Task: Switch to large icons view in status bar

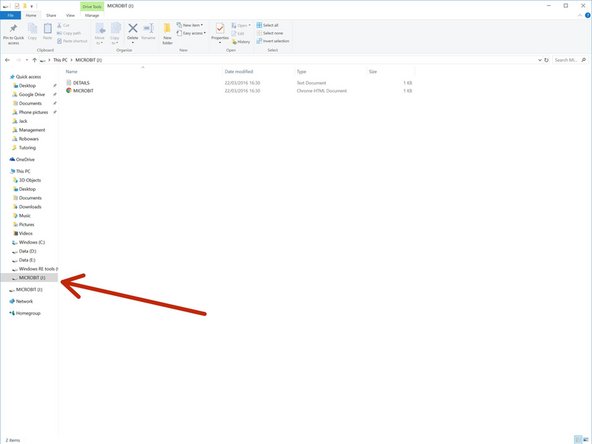Action: [x=586, y=440]
